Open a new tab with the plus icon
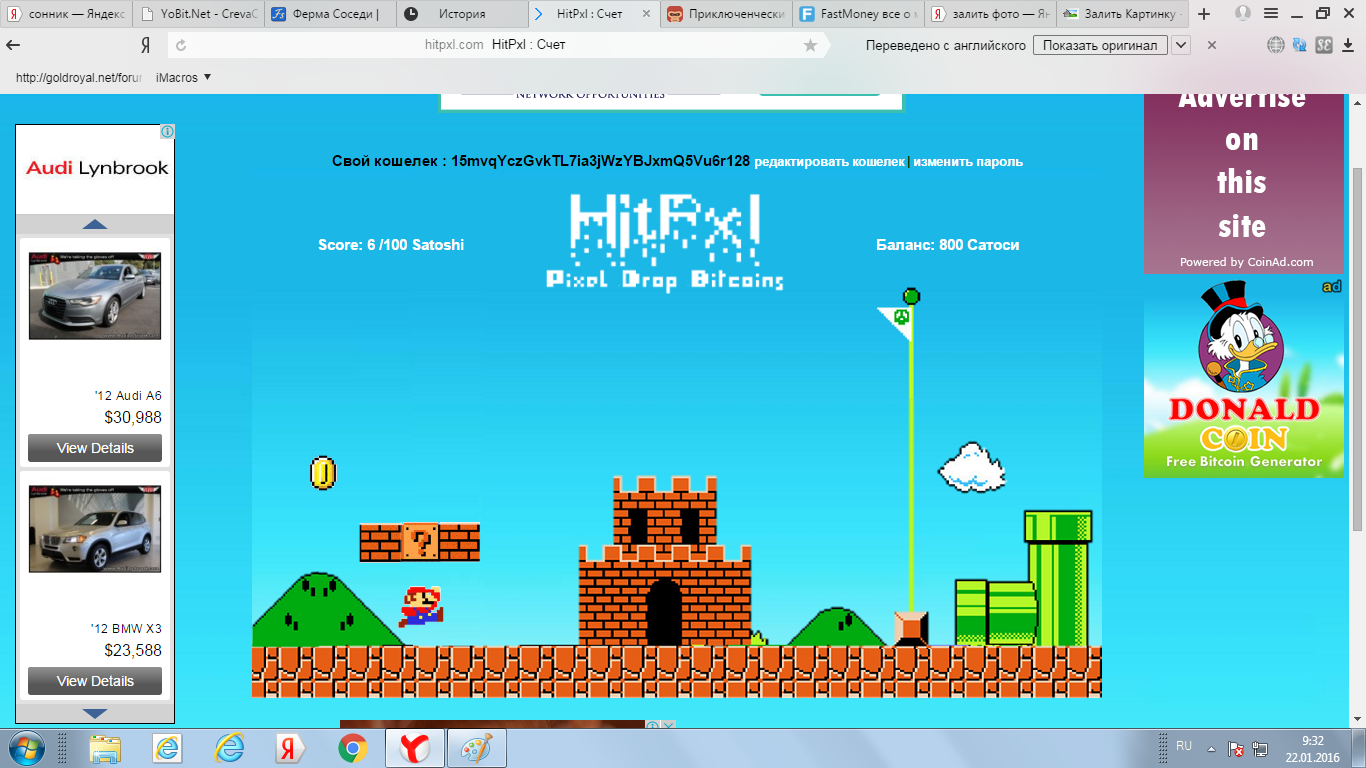Screen dimensions: 1366x768 [x=1204, y=14]
